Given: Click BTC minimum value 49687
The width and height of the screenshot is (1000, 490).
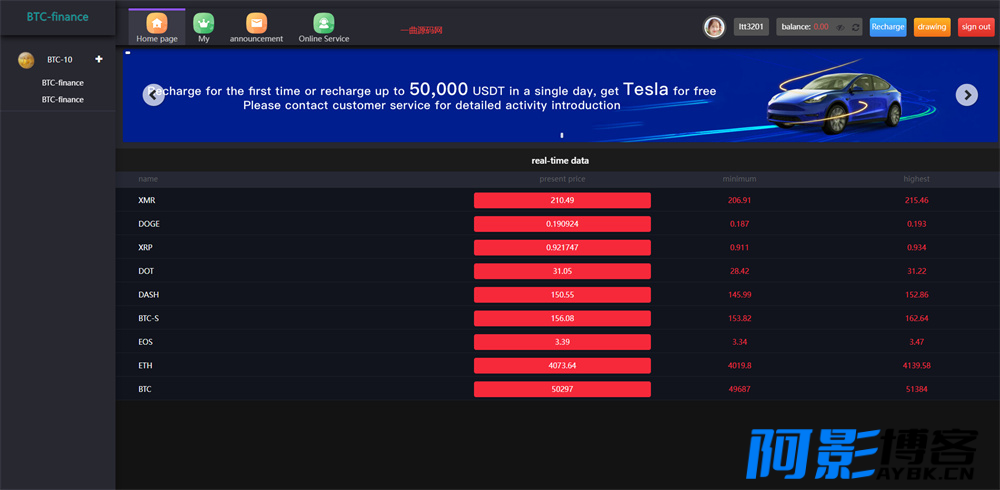Looking at the screenshot, I should click(x=739, y=389).
